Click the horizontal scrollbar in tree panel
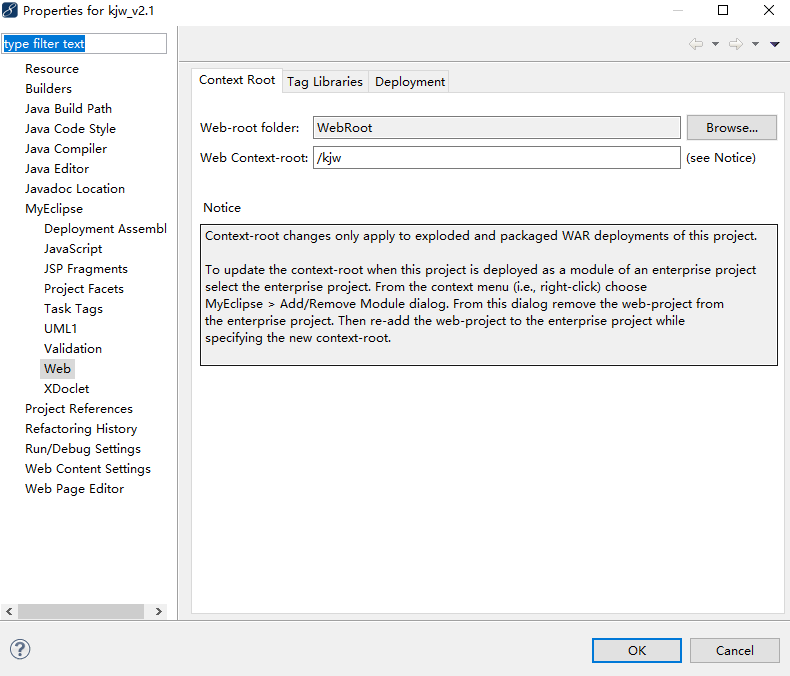 (x=80, y=611)
